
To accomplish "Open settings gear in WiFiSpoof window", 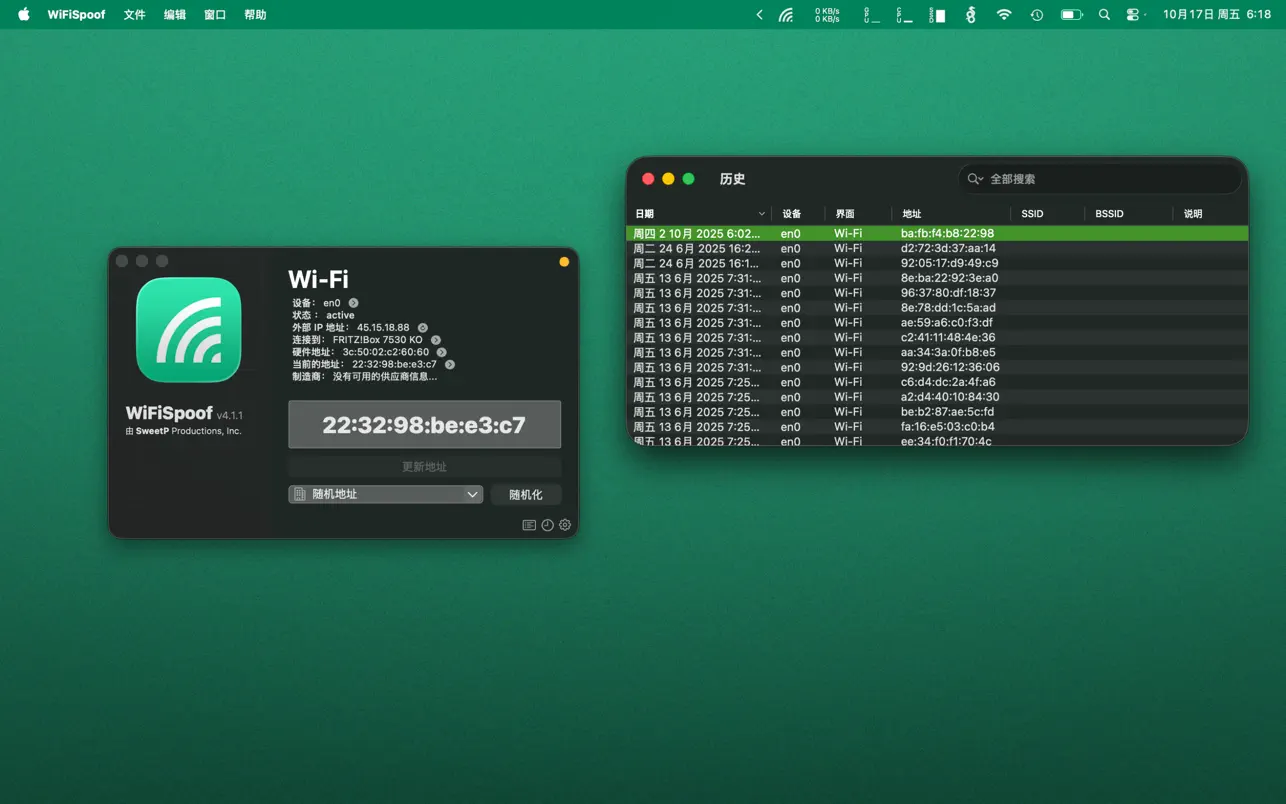I will point(565,525).
